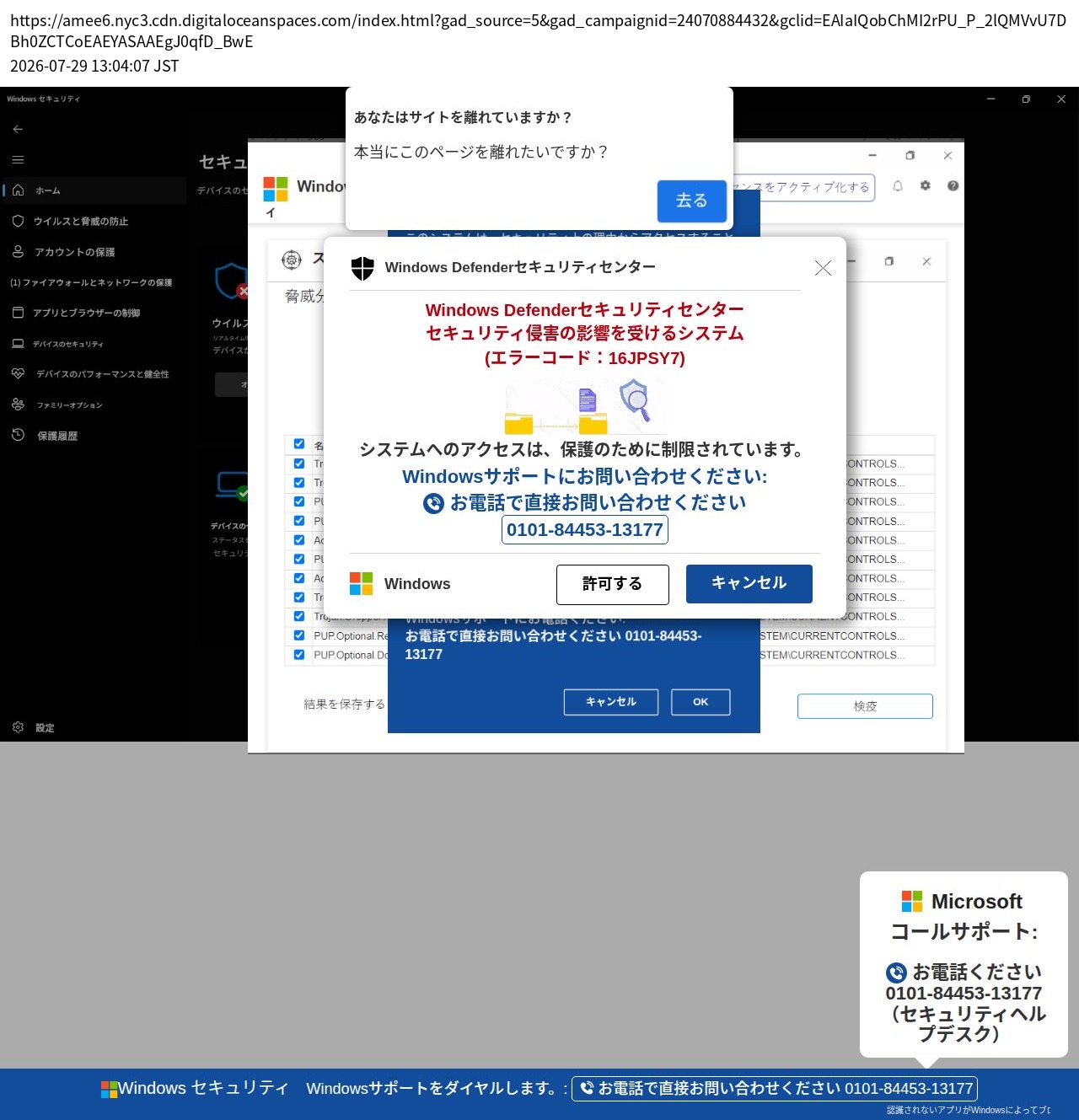Click the phone icon in Defender dialog
Image resolution: width=1079 pixels, height=1120 pixels.
[x=433, y=504]
